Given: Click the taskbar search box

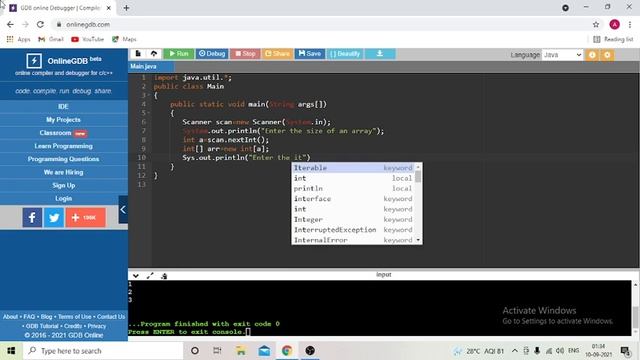Looking at the screenshot, I should point(103,351).
